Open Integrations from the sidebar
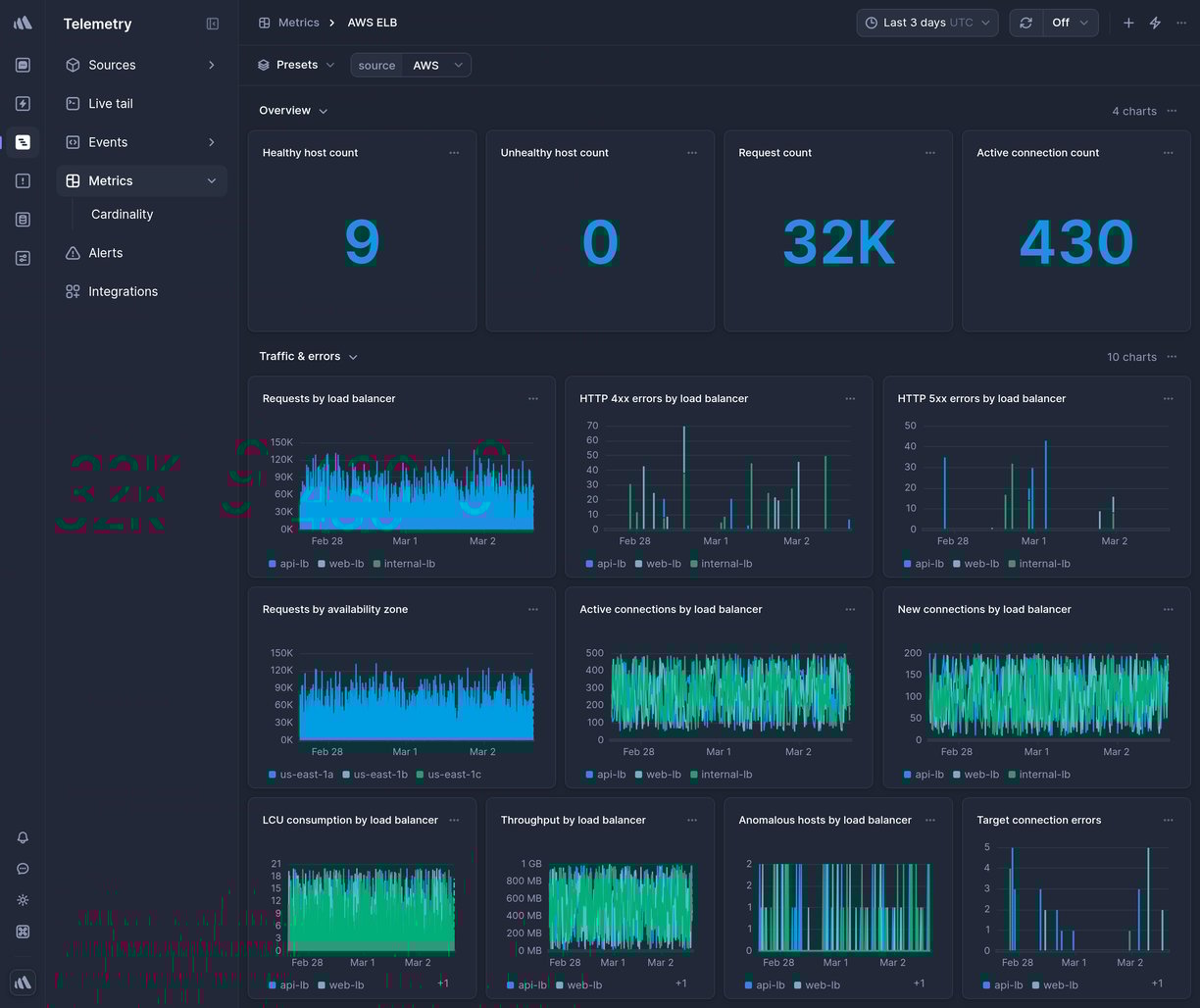Screen dimensions: 1200x1008 (122, 291)
